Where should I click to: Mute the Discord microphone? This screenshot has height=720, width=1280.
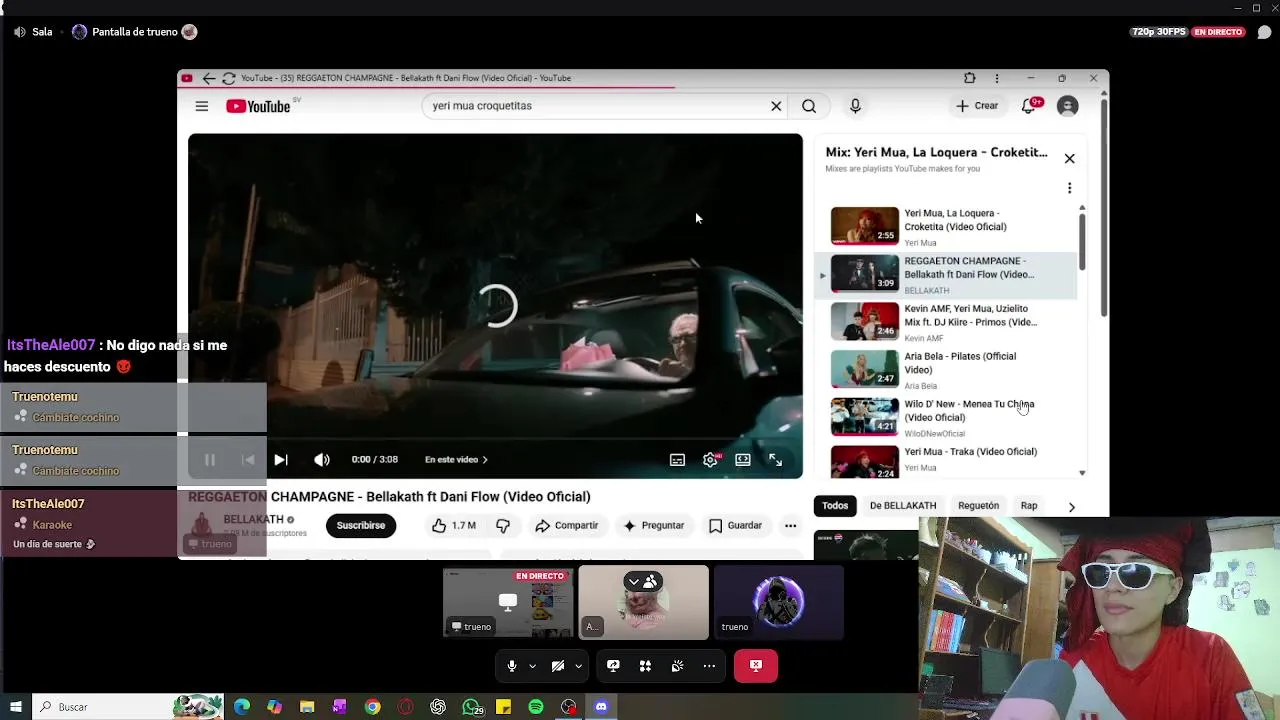[x=511, y=666]
